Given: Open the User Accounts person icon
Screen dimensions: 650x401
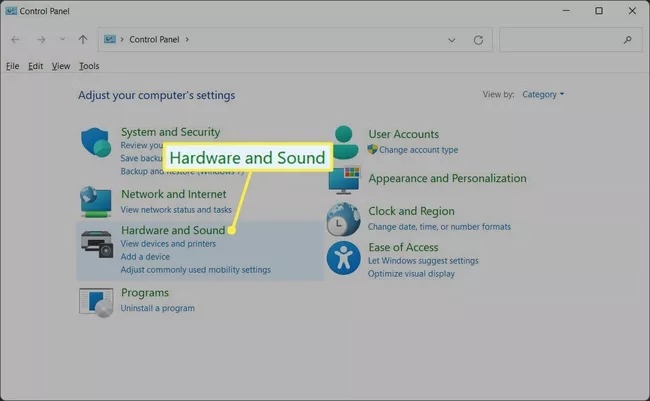Looking at the screenshot, I should click(344, 143).
